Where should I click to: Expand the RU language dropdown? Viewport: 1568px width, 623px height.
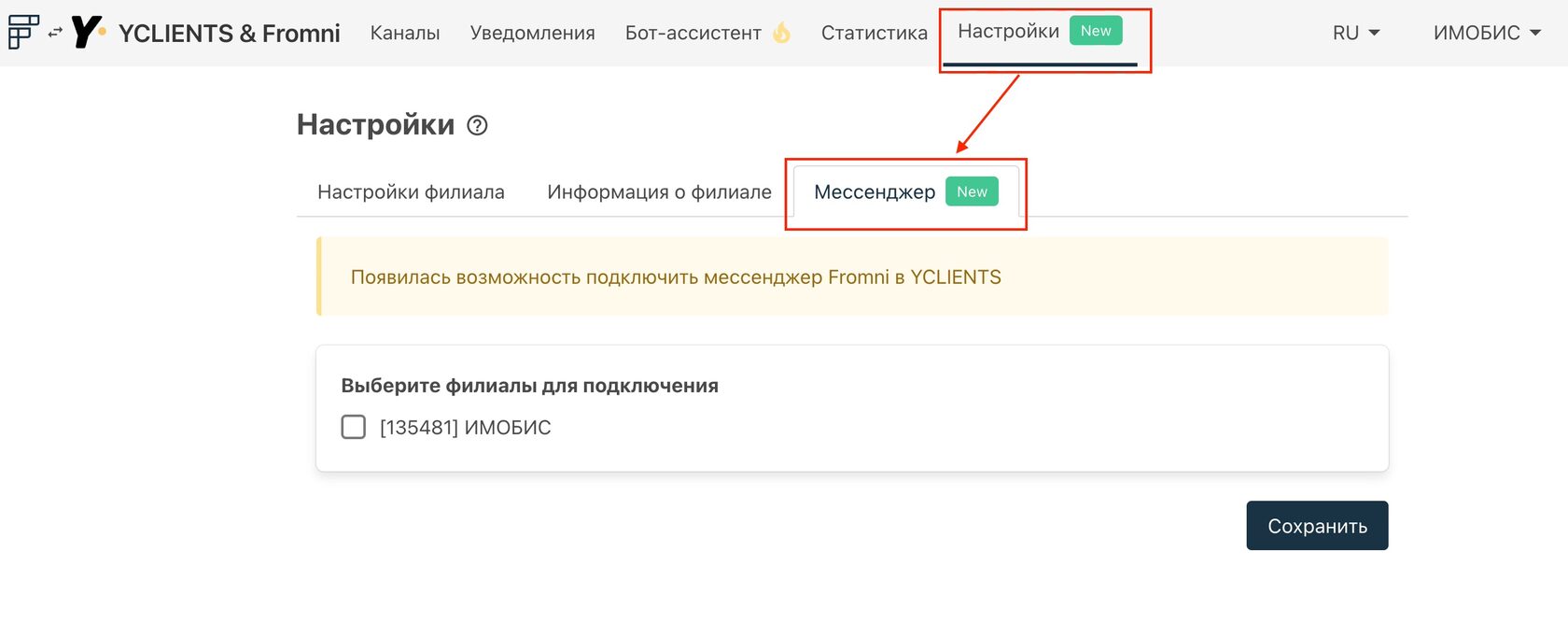click(x=1356, y=33)
